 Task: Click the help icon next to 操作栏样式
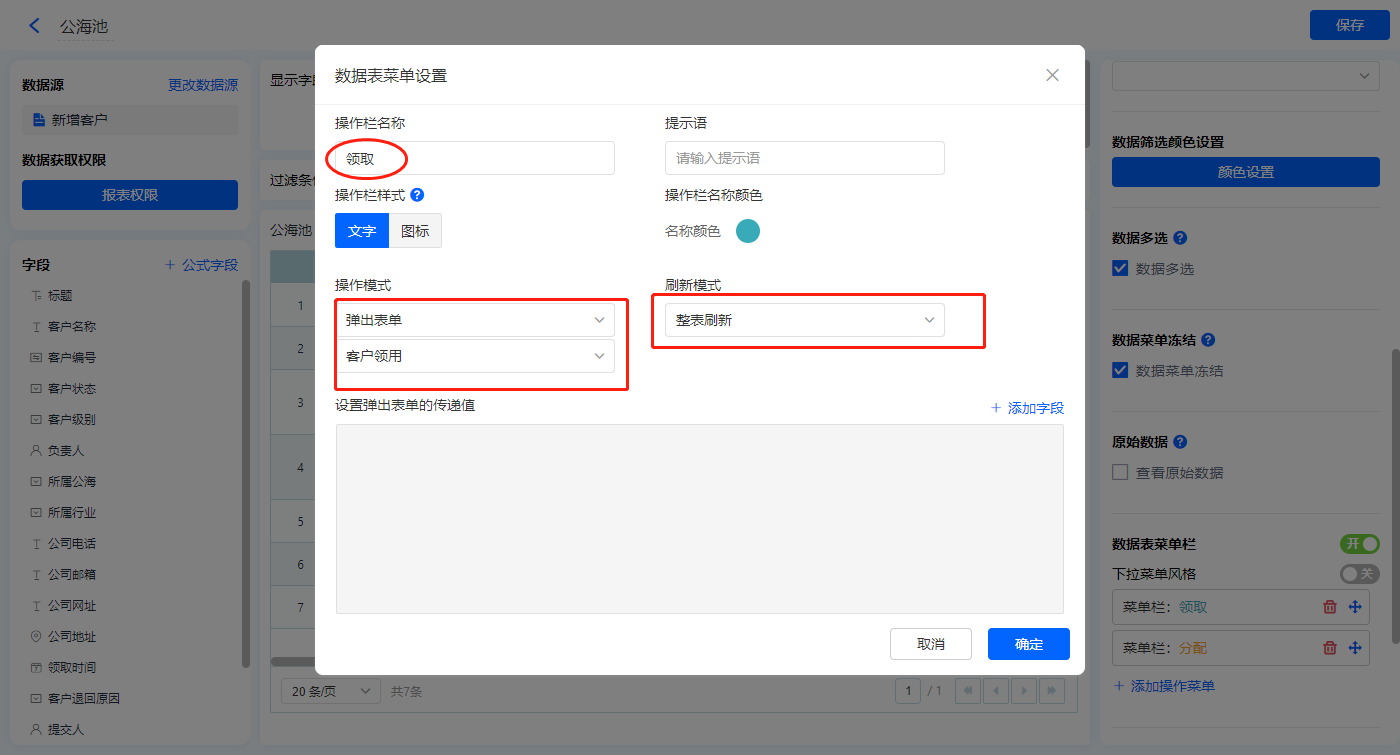pos(417,195)
